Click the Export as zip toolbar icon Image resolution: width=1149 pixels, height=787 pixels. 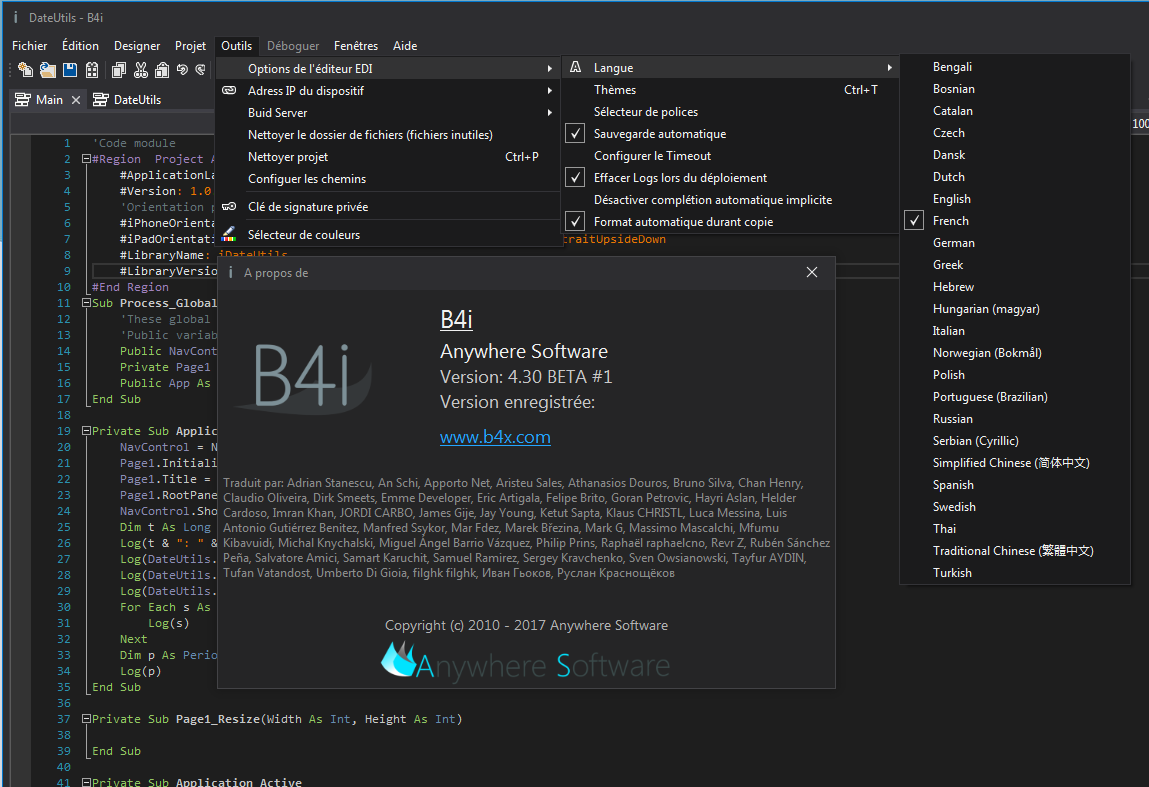point(92,70)
